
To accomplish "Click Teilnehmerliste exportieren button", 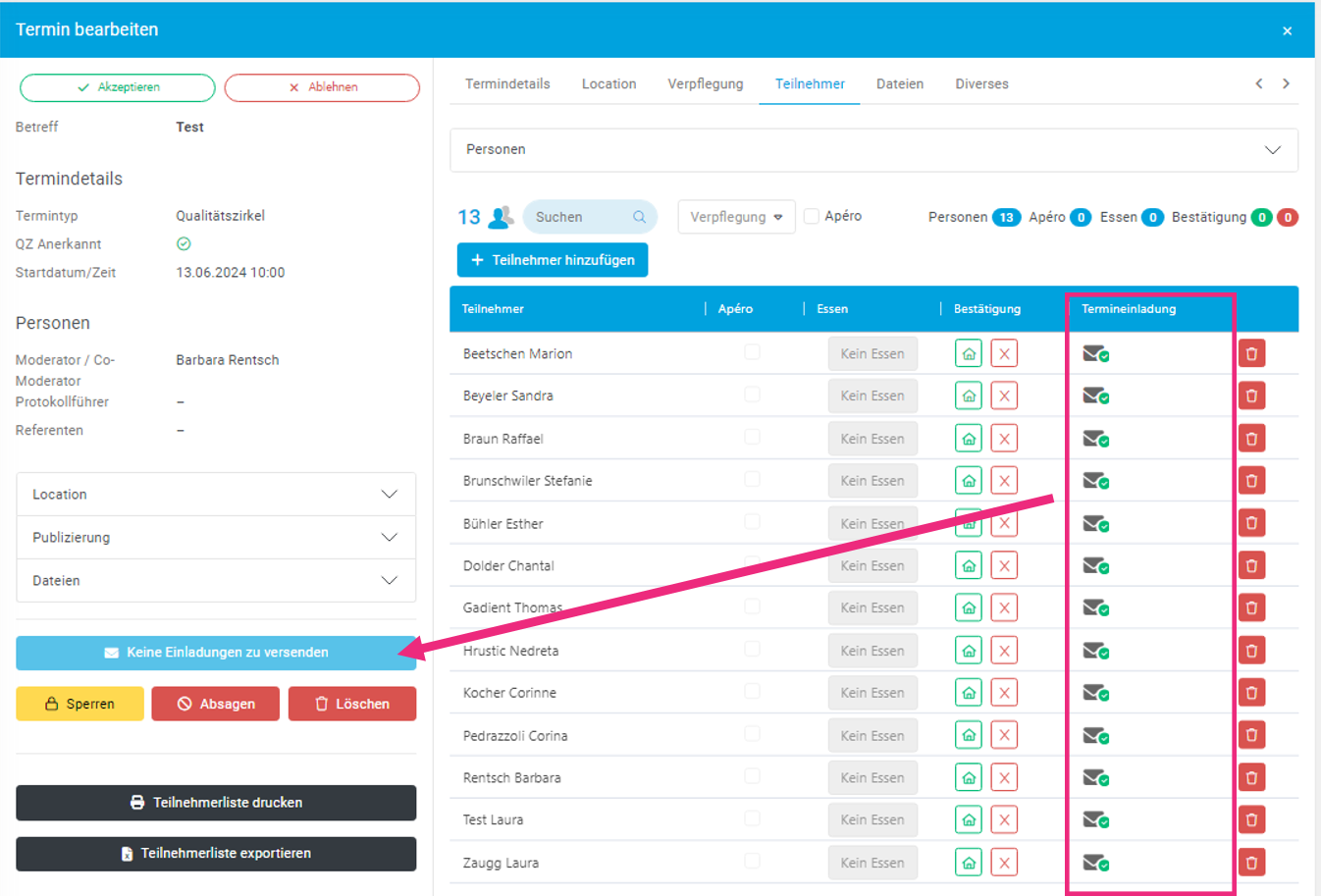I will 216,854.
